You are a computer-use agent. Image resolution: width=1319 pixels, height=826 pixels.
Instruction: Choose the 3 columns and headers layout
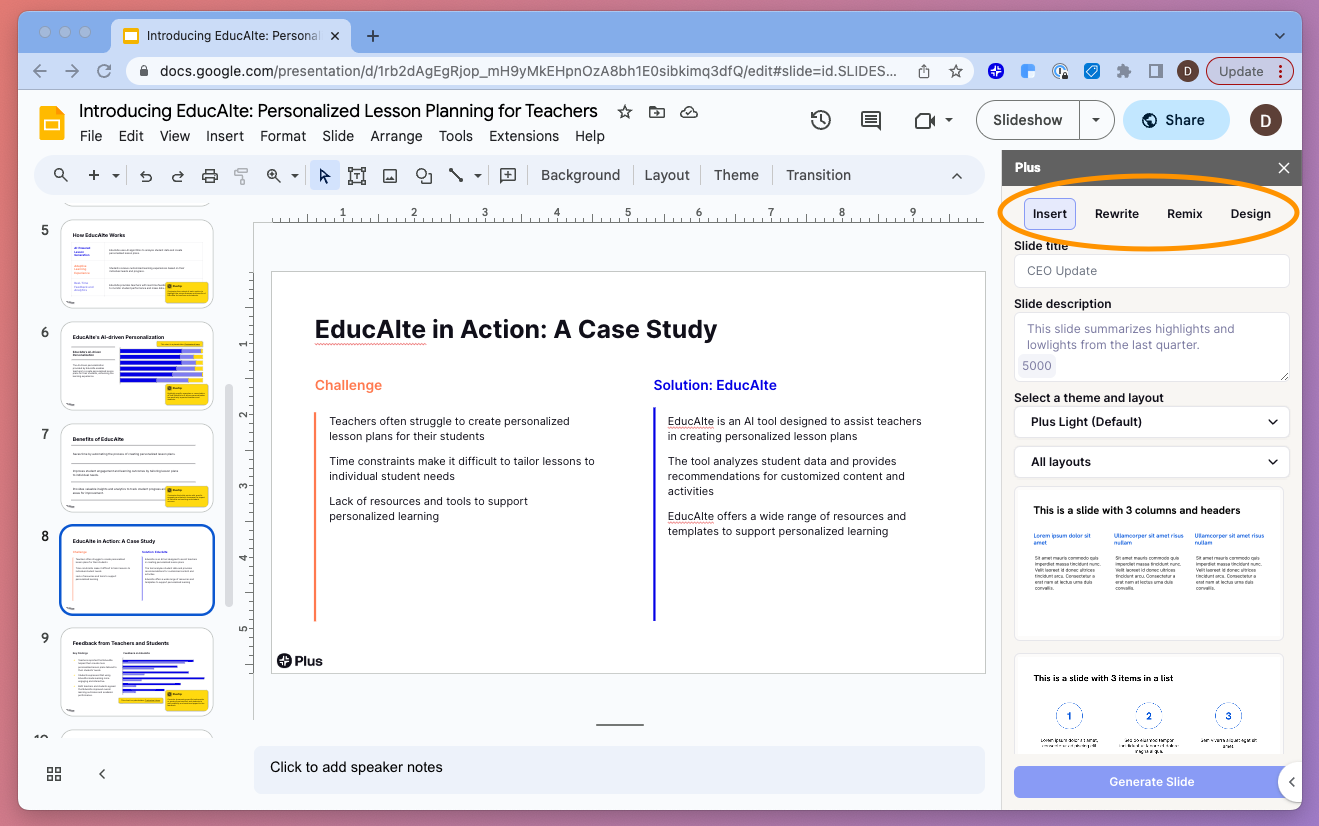click(1149, 563)
